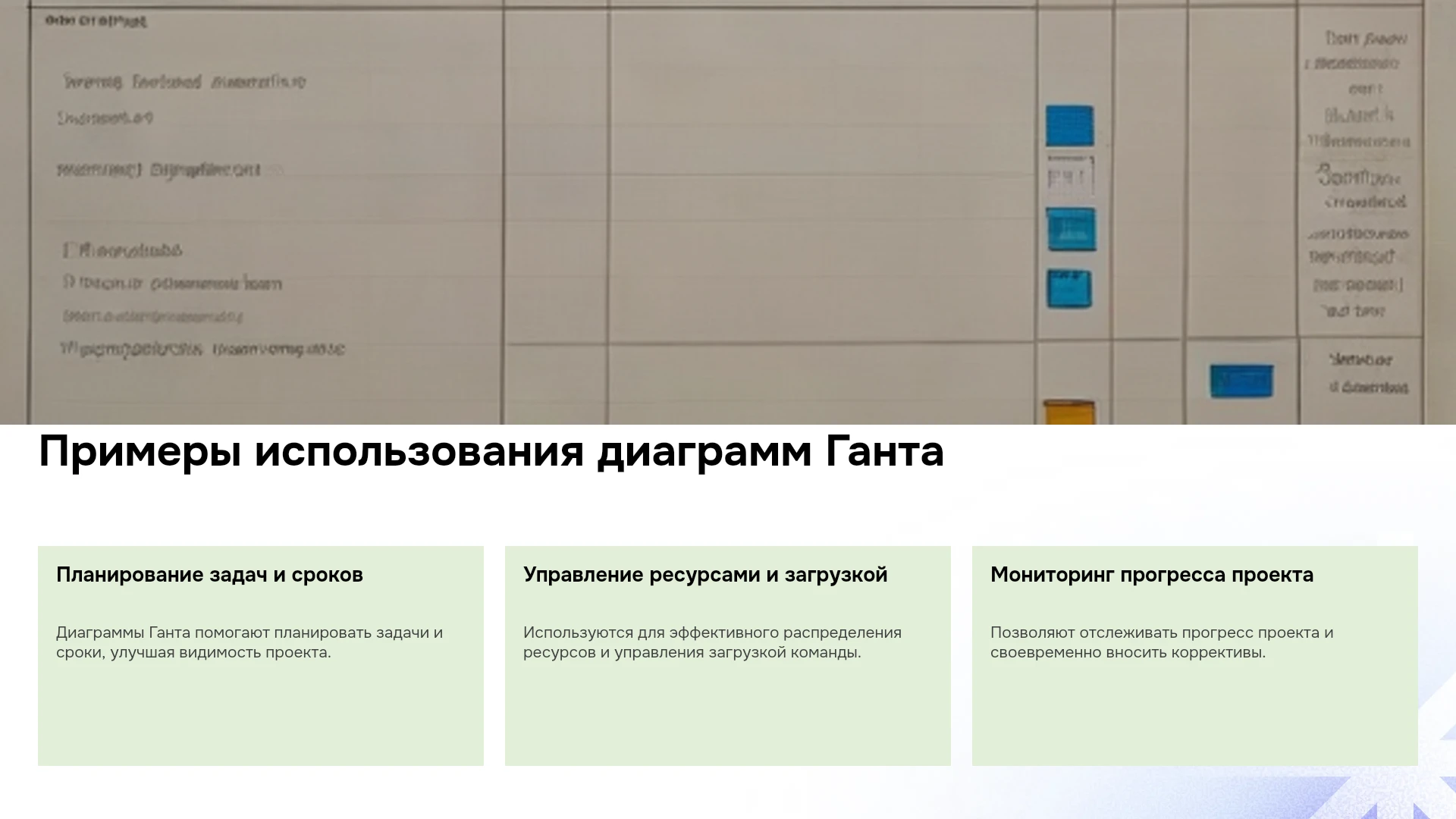
Task: Click the blurred header text atop the chart
Action: (96, 21)
